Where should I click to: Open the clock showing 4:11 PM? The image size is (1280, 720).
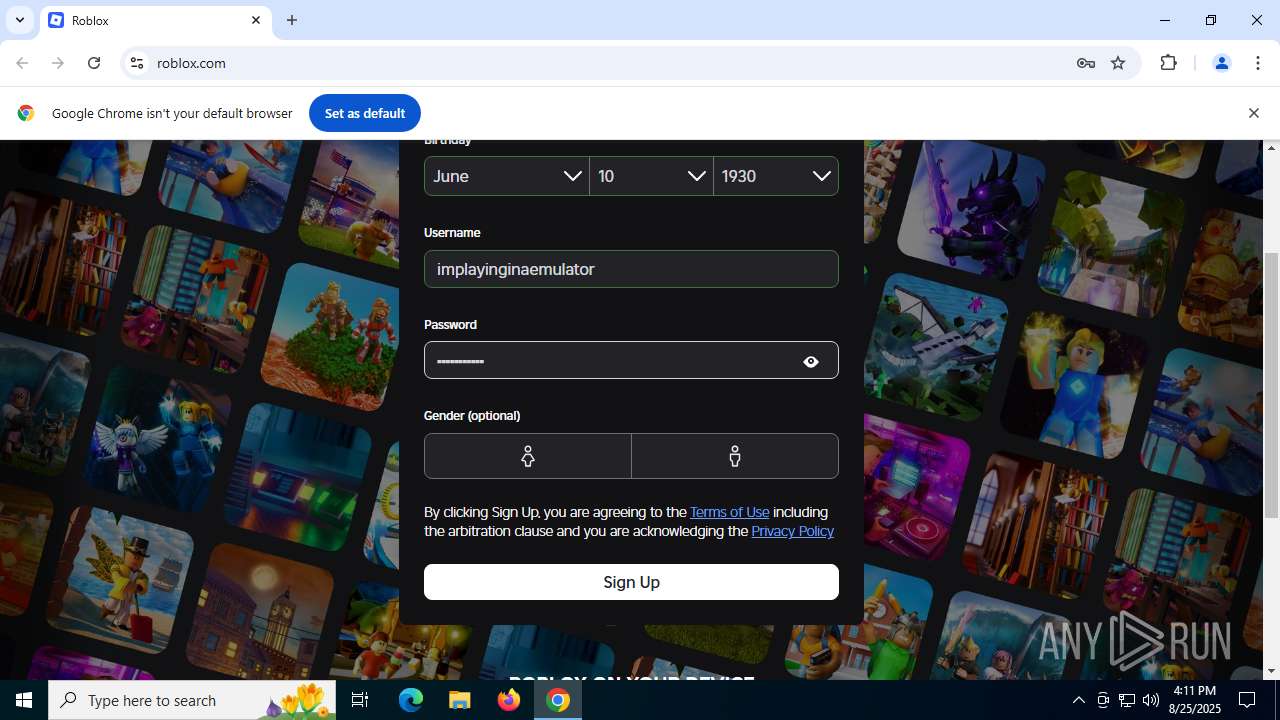(1194, 700)
